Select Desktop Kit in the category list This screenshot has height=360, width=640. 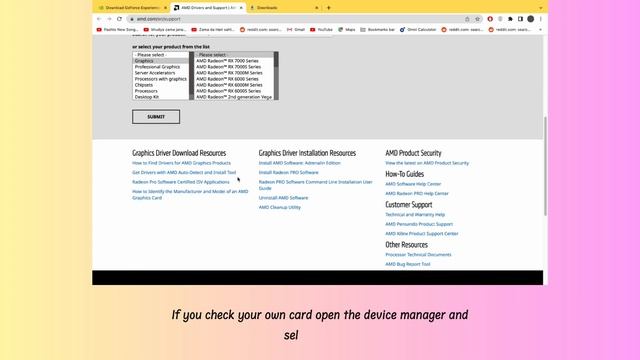[x=161, y=97]
